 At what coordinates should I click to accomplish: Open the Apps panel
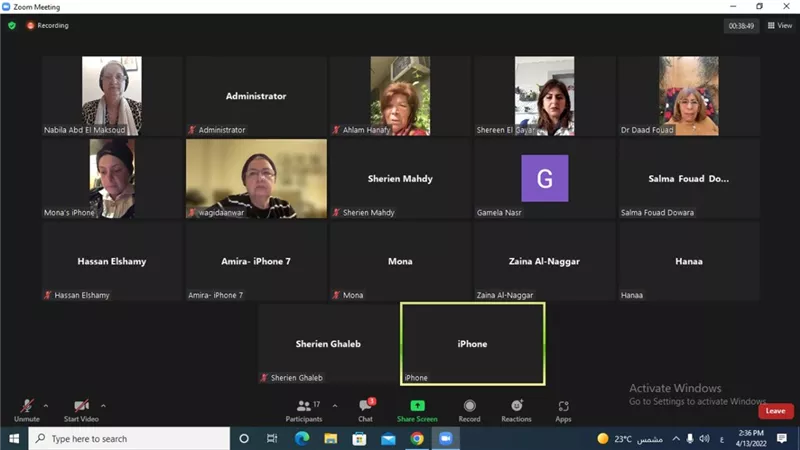(563, 410)
